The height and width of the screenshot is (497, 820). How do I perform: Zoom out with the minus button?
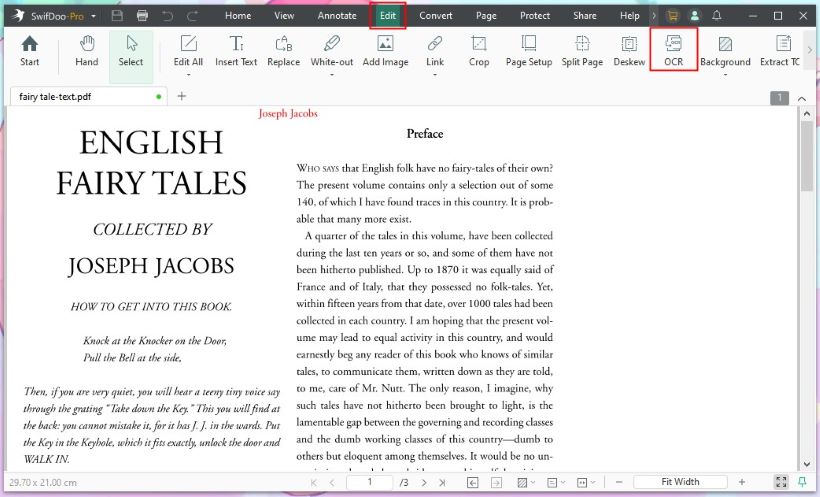point(619,482)
